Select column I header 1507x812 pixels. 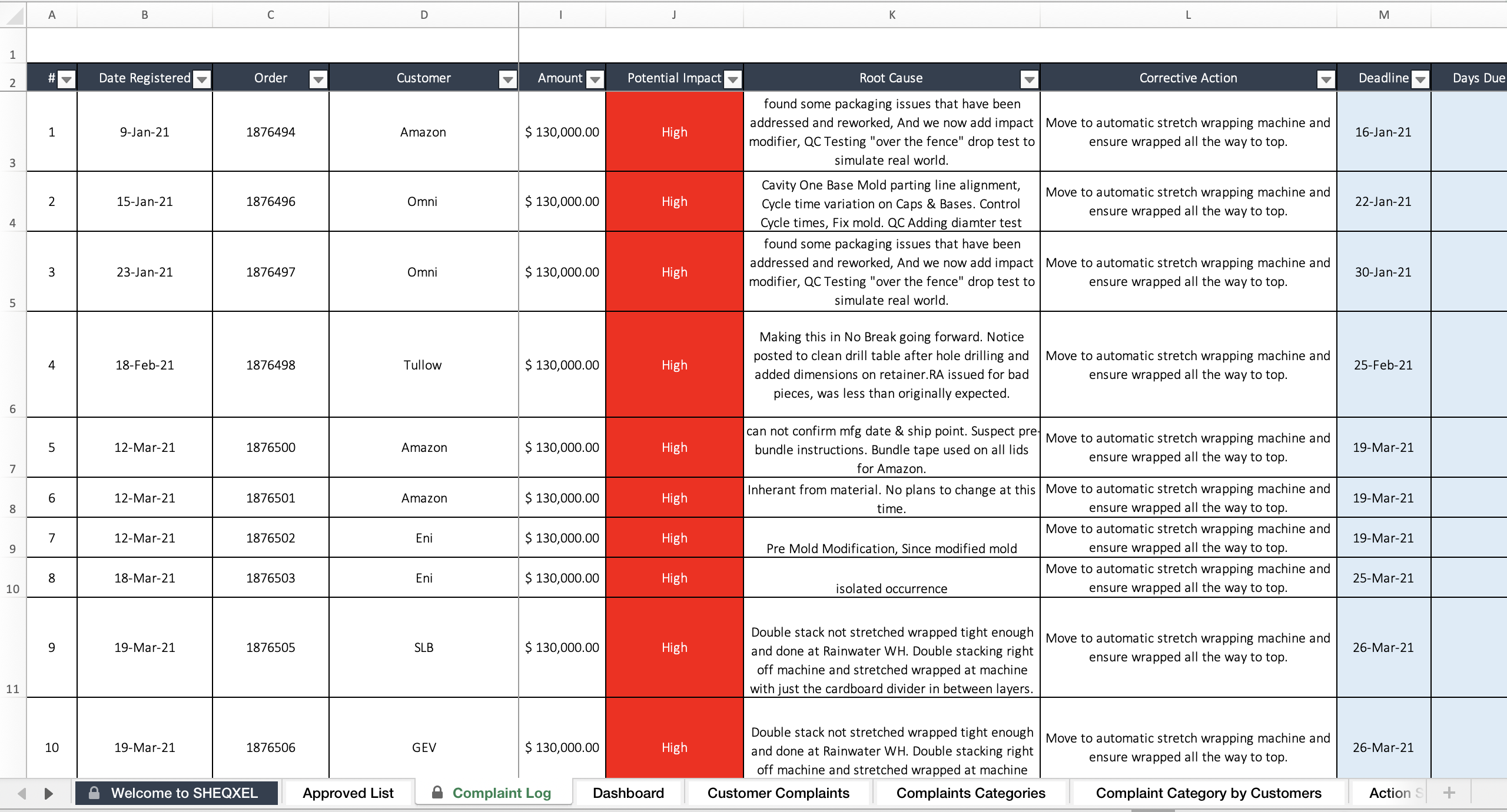click(x=562, y=15)
